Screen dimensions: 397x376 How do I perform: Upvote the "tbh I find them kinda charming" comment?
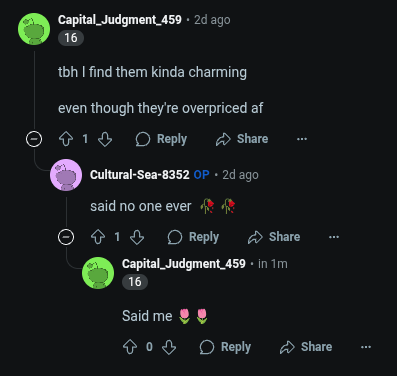(66, 139)
